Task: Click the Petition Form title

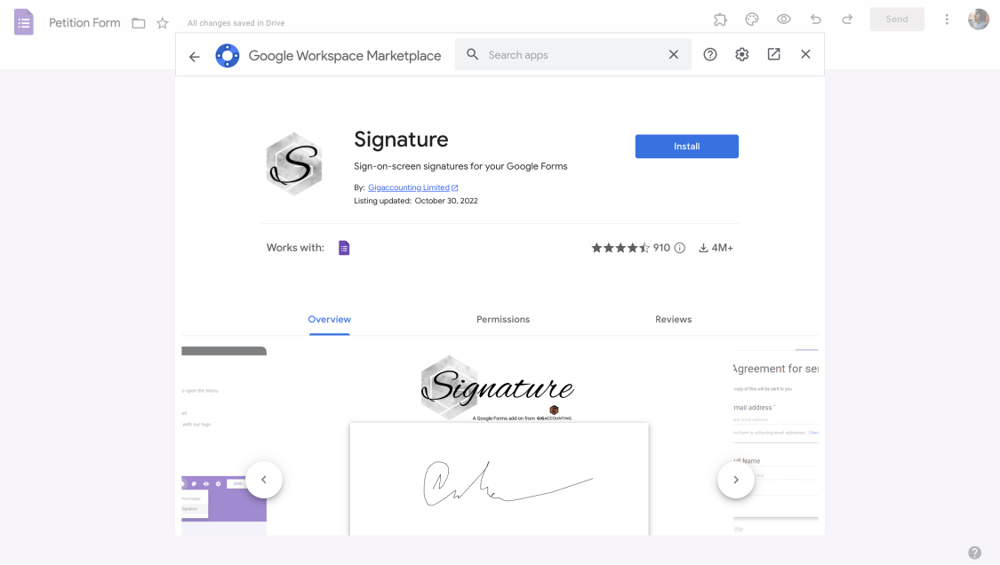Action: [84, 23]
